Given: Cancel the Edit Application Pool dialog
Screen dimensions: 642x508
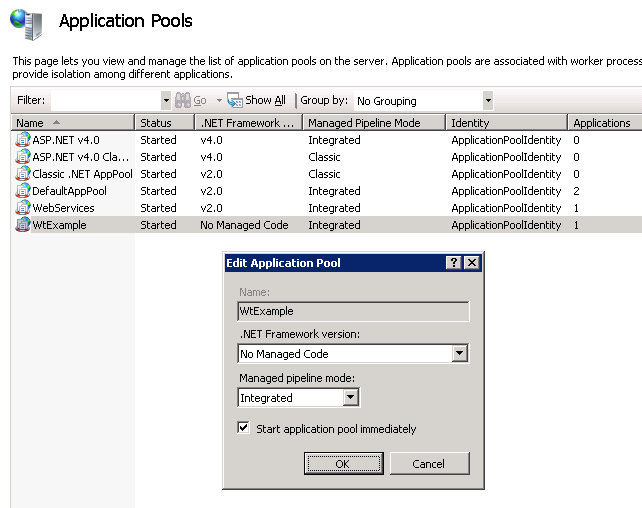Looking at the screenshot, I should point(428,463).
